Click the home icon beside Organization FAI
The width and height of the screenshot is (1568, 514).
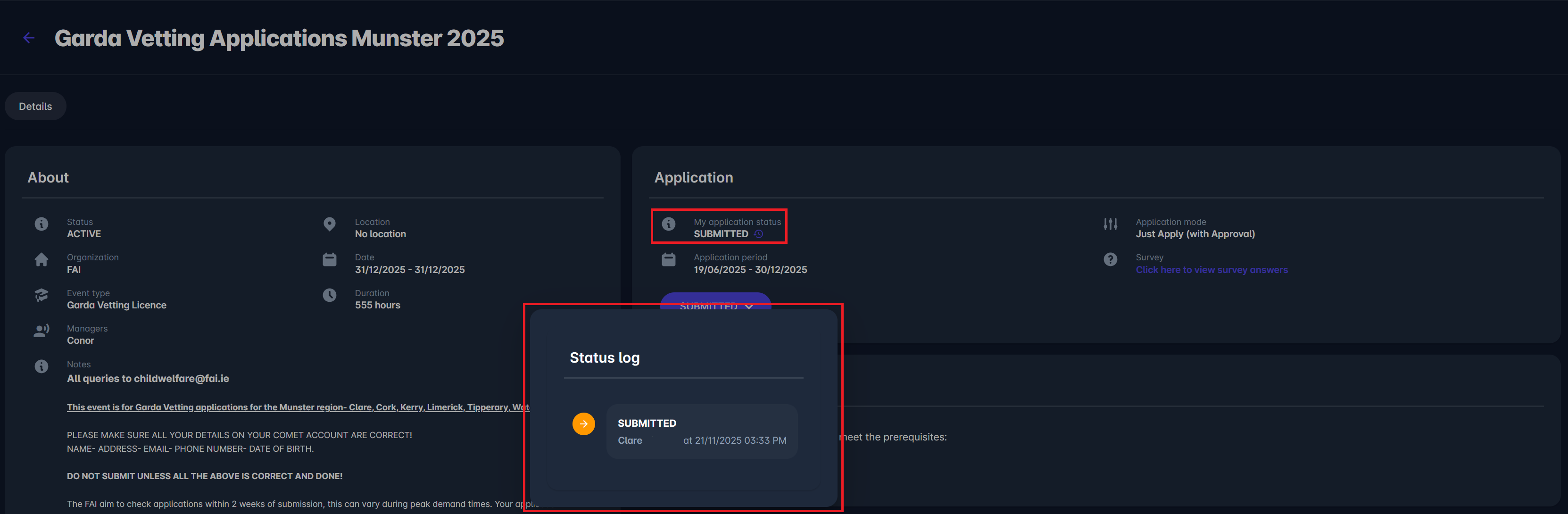[41, 260]
